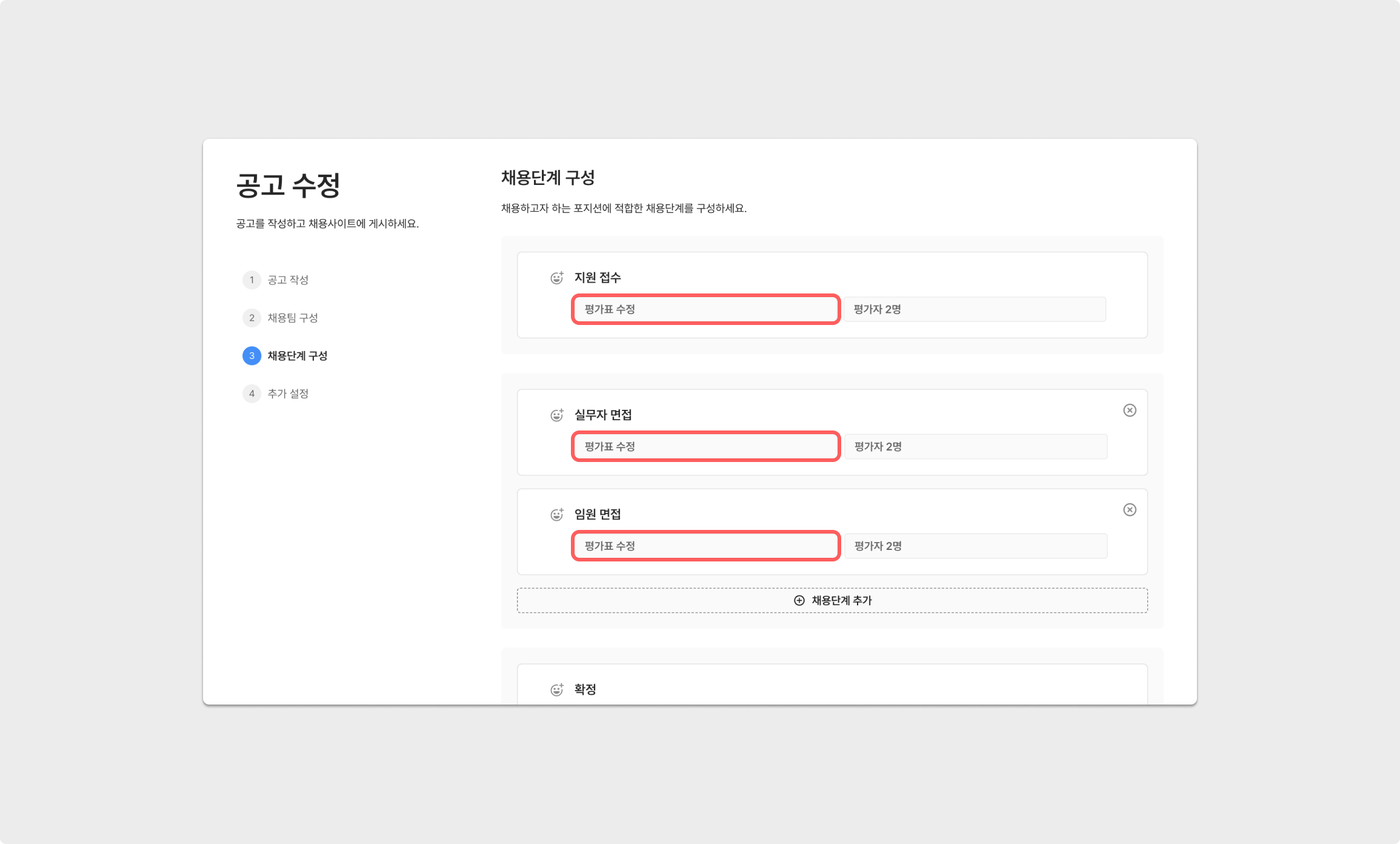Click emoji icon next to 지원 접수
This screenshot has width=1400, height=844.
pos(556,278)
